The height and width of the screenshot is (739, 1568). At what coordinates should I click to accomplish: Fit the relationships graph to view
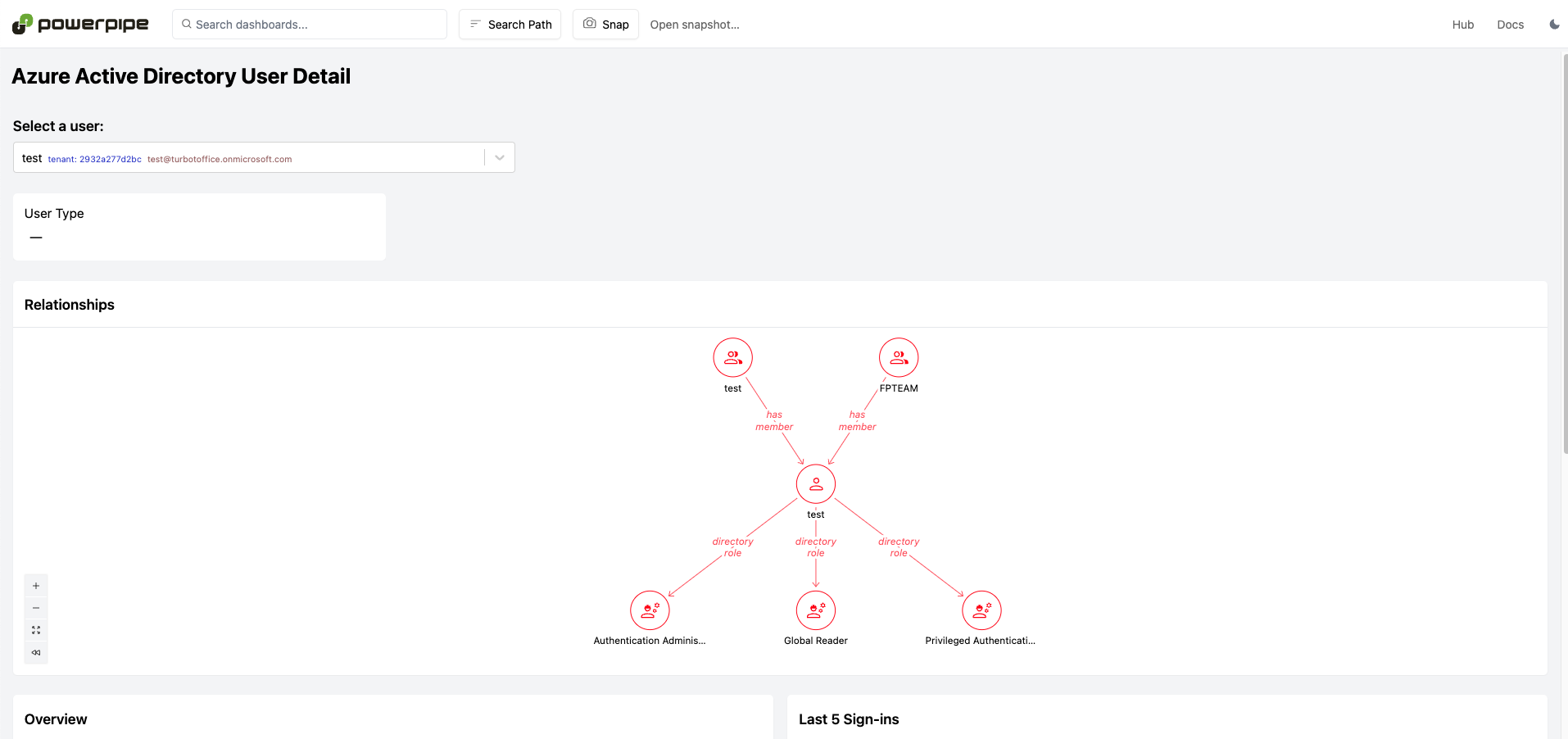(36, 630)
